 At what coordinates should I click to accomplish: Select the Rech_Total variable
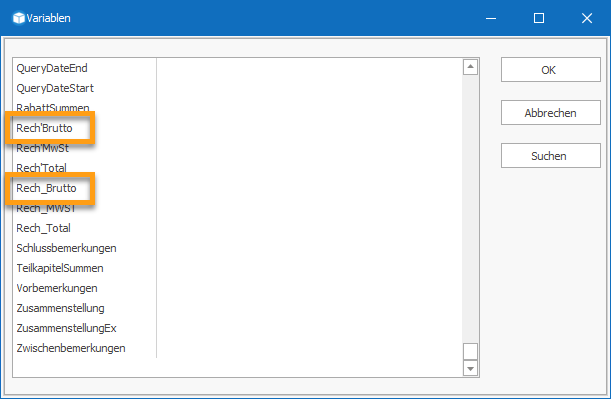point(43,228)
